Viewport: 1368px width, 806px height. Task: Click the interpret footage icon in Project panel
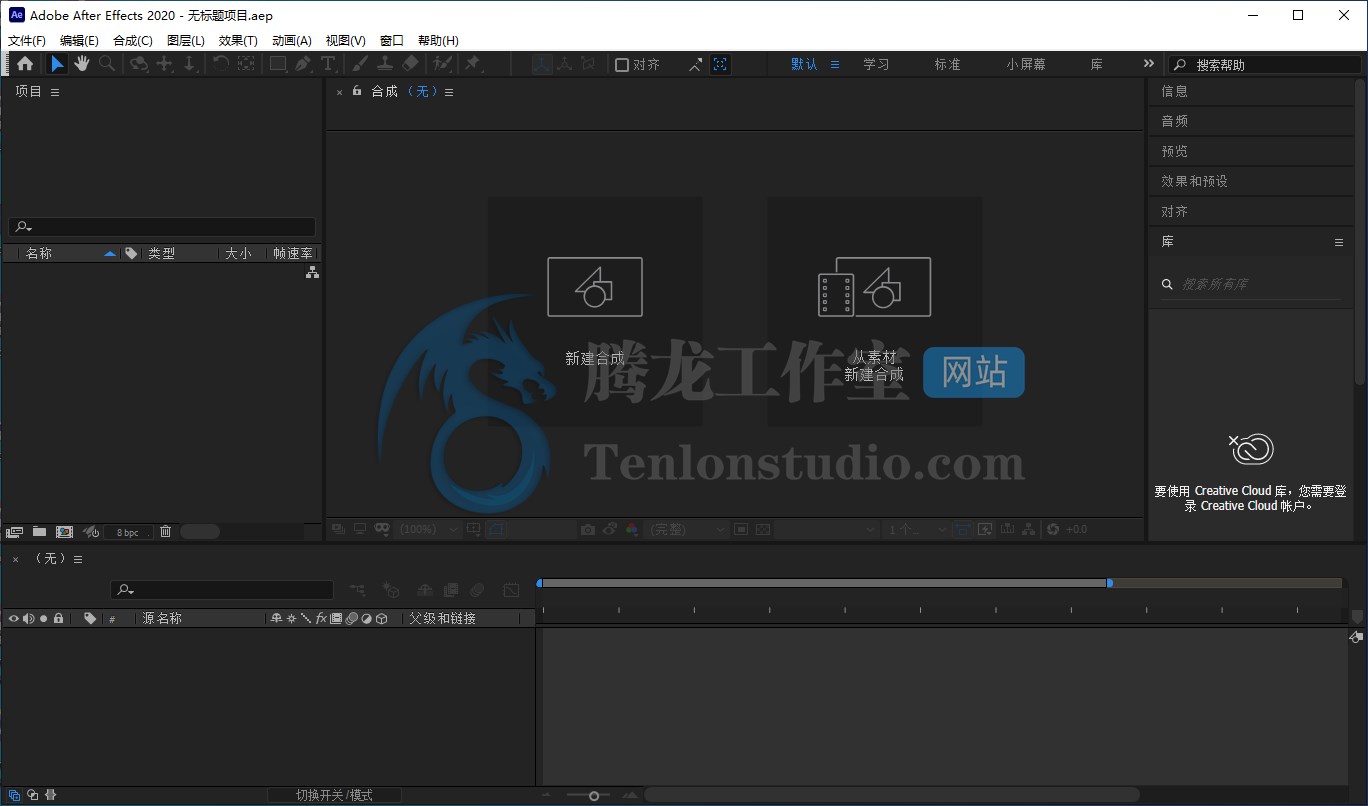pos(14,532)
